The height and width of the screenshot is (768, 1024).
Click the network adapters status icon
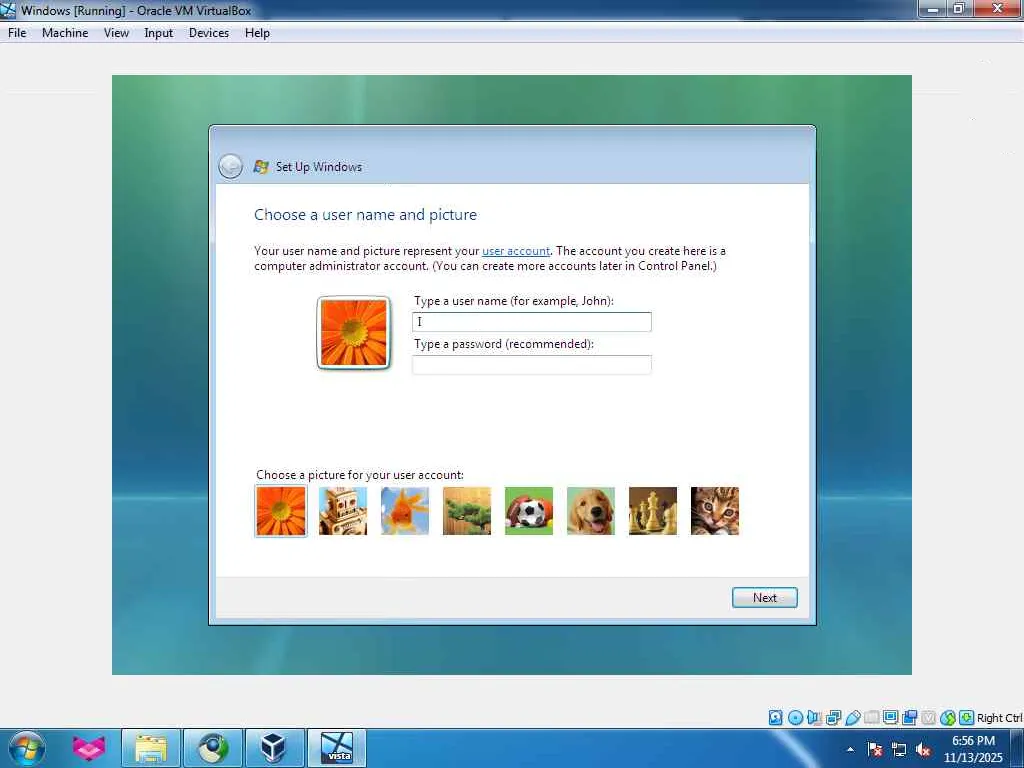tap(833, 718)
